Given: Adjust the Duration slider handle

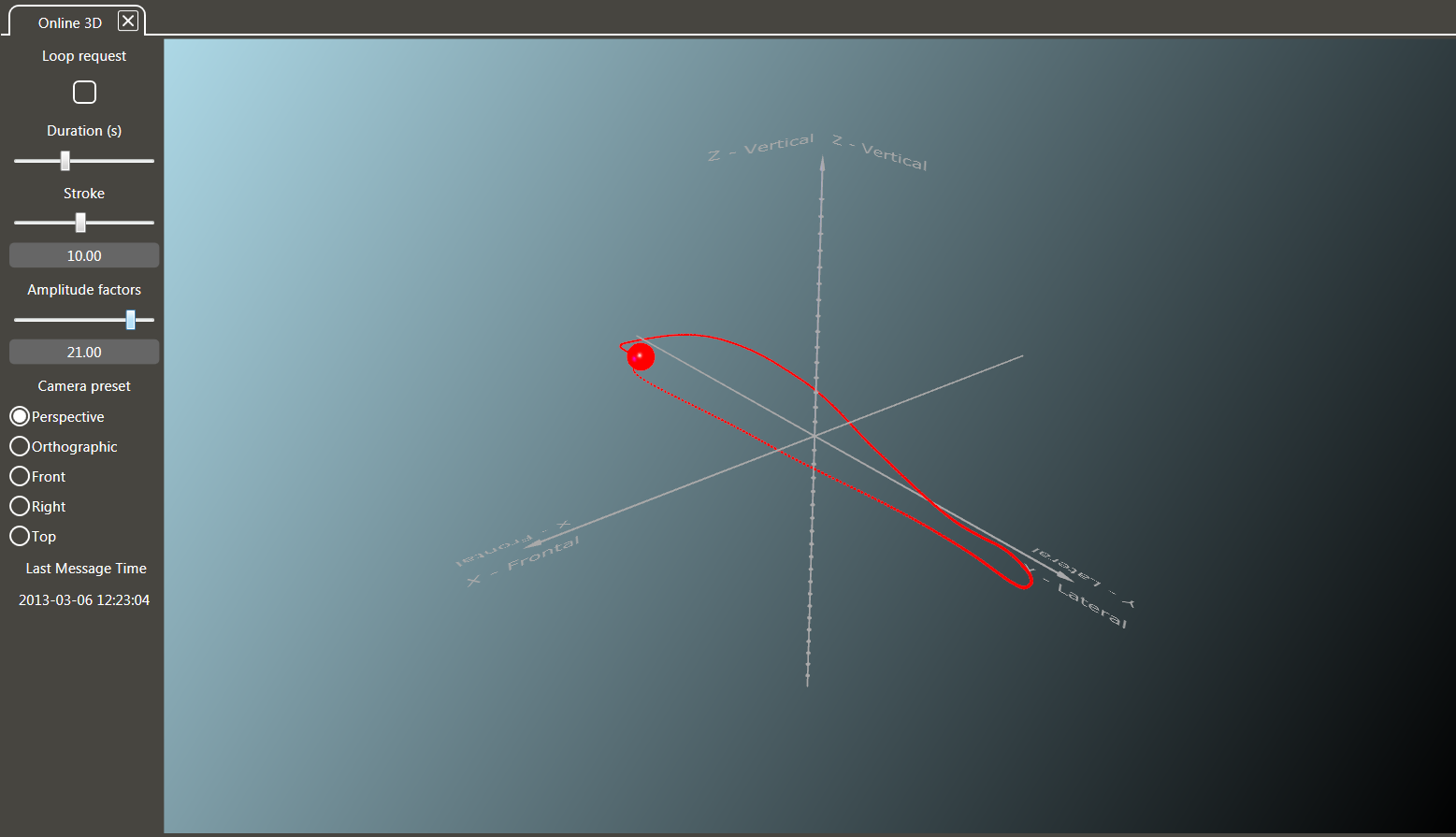Looking at the screenshot, I should coord(65,160).
